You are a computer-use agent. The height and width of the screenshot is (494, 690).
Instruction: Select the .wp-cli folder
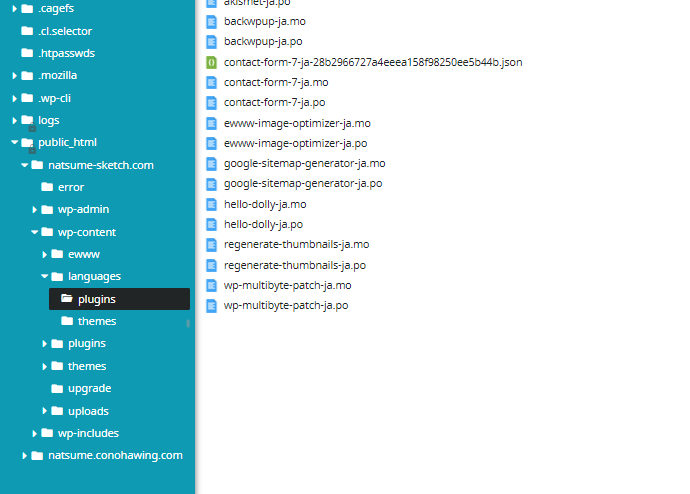tap(46, 98)
